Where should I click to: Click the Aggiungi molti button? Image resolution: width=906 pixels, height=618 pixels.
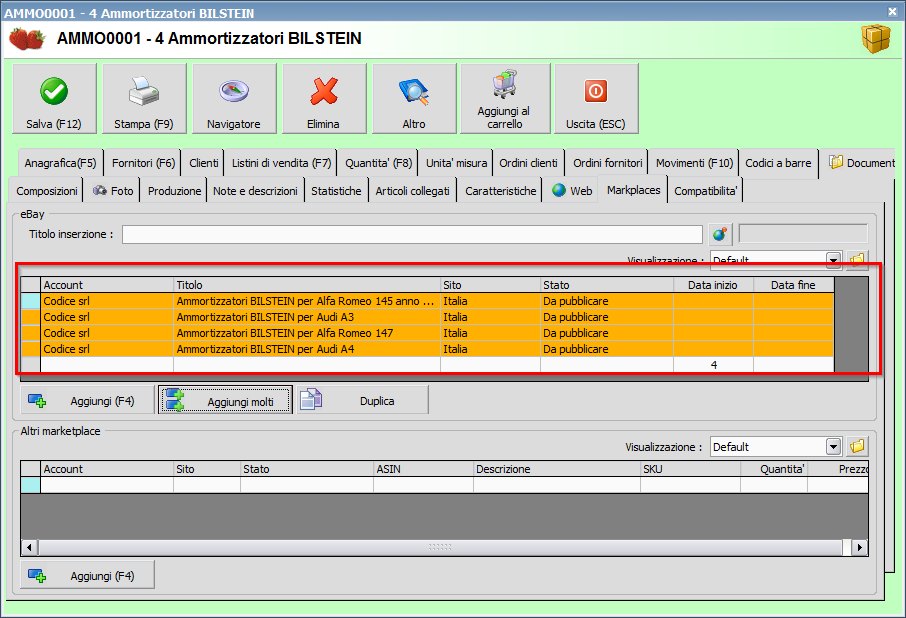pyautogui.click(x=225, y=400)
